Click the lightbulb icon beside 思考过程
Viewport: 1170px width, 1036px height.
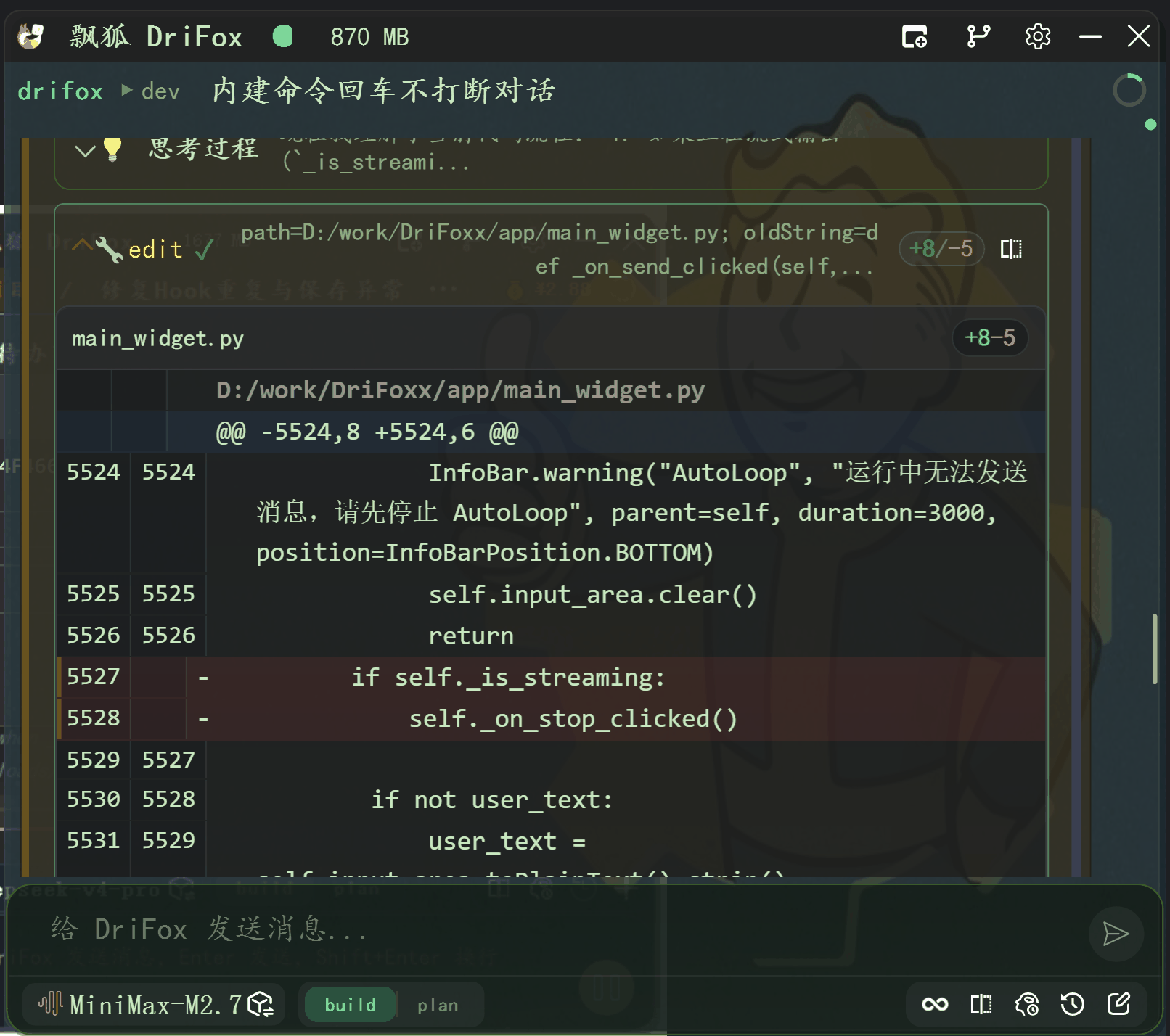click(112, 149)
